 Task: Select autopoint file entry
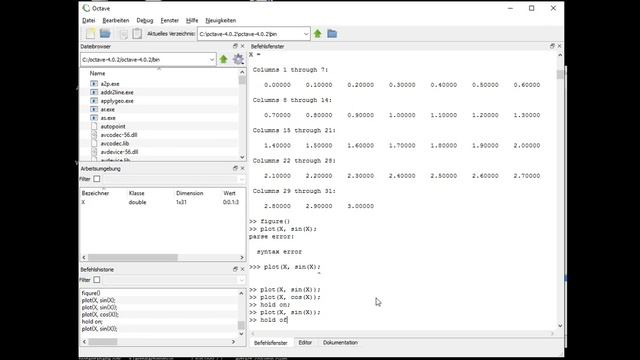113,127
